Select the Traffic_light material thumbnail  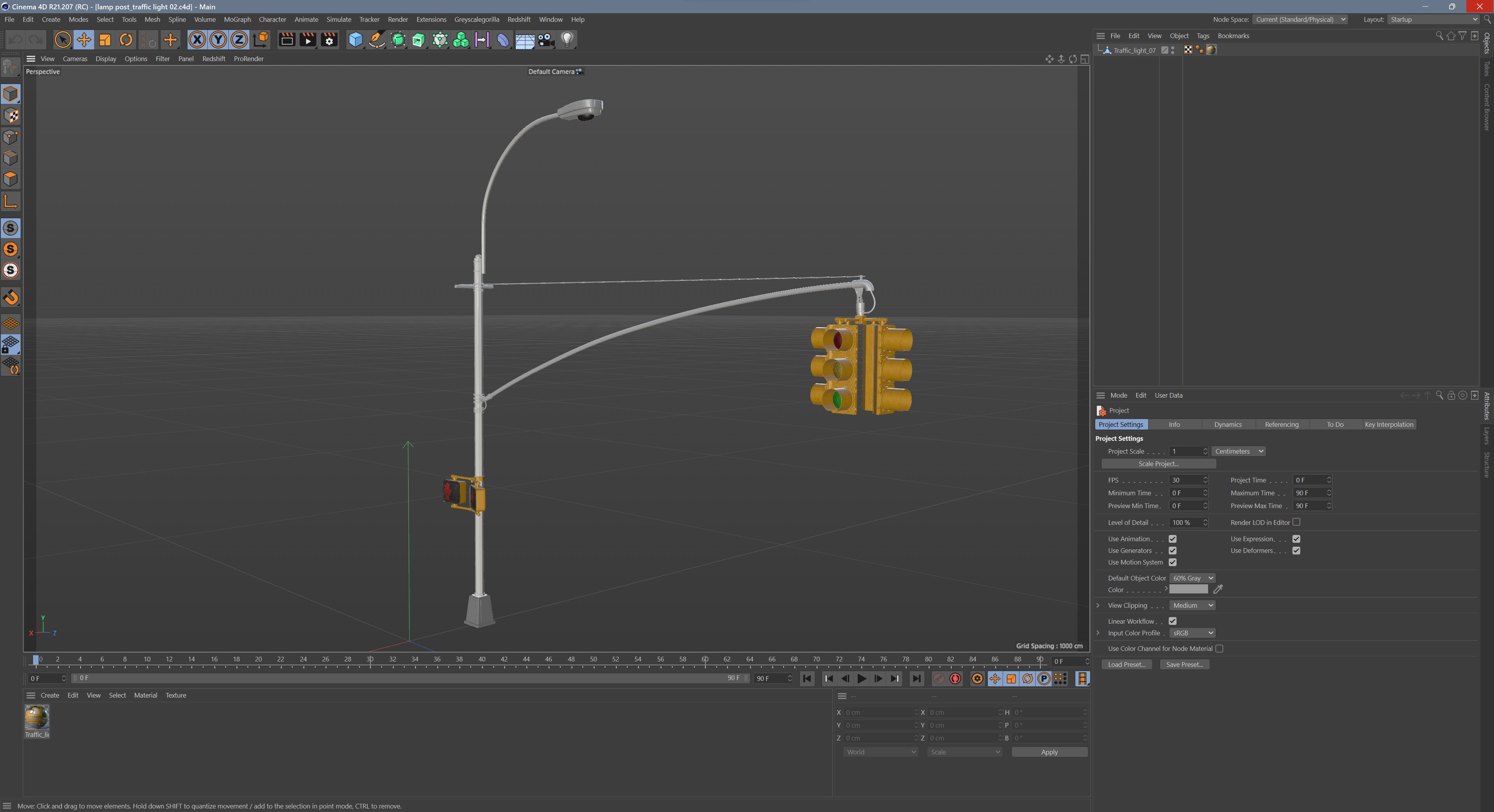[37, 717]
